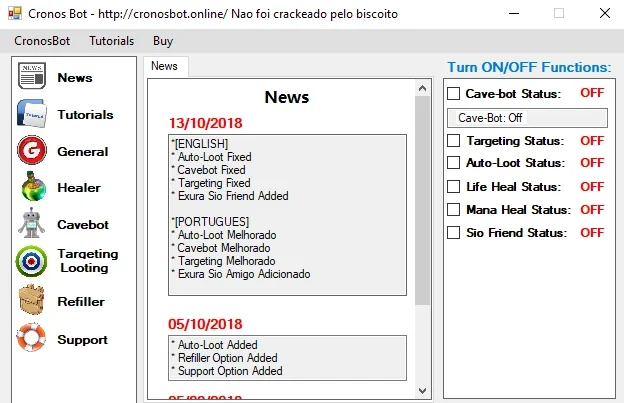
Task: Toggle the Sio Friend Status checkbox
Action: pyautogui.click(x=453, y=232)
